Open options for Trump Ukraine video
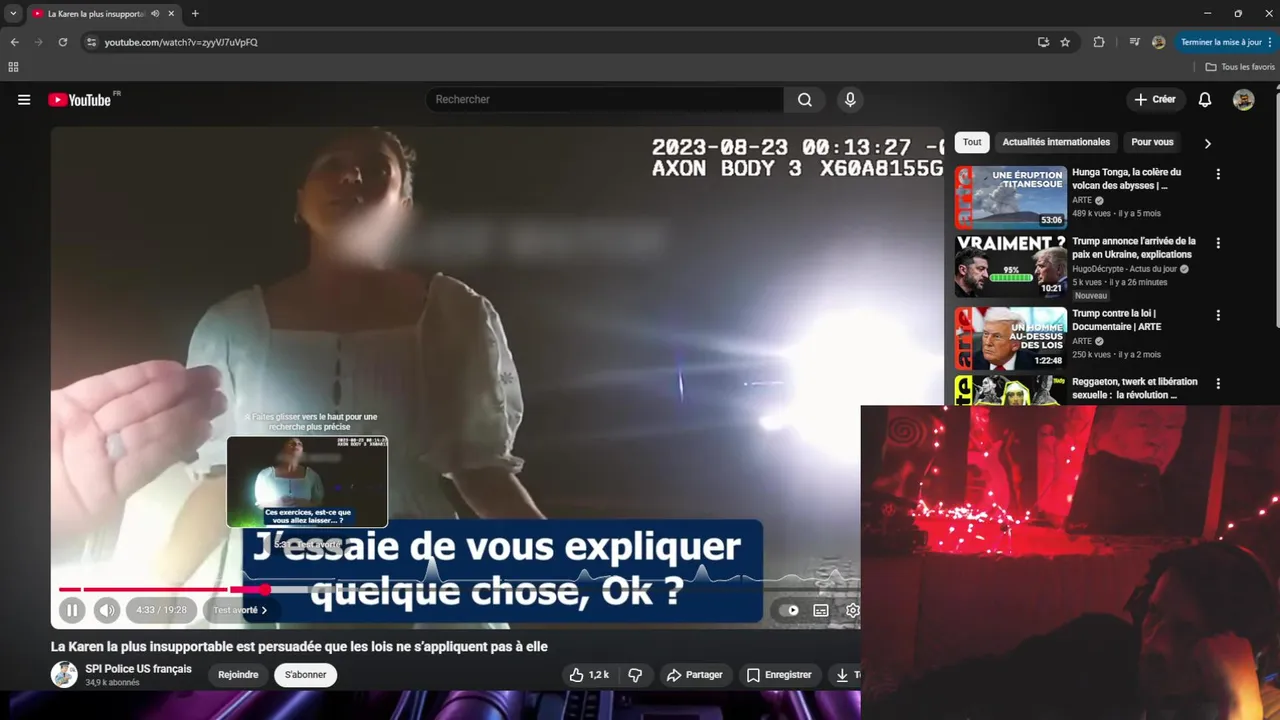 click(x=1218, y=243)
